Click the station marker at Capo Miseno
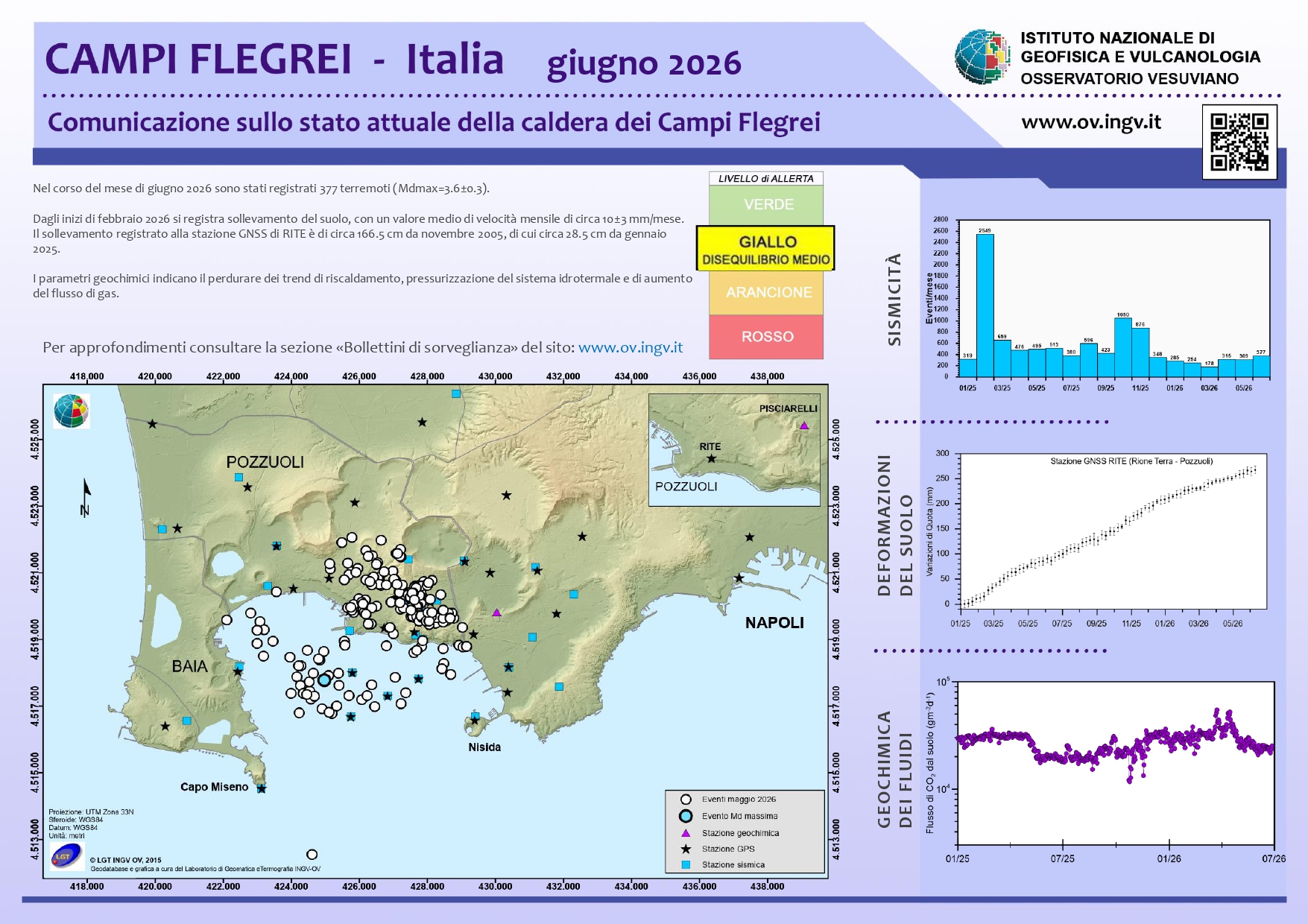The height and width of the screenshot is (924, 1308). (261, 788)
